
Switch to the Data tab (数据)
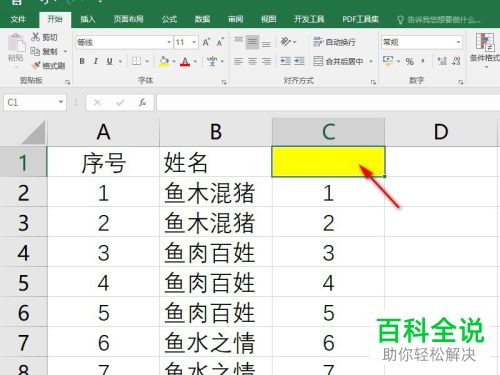tap(202, 19)
